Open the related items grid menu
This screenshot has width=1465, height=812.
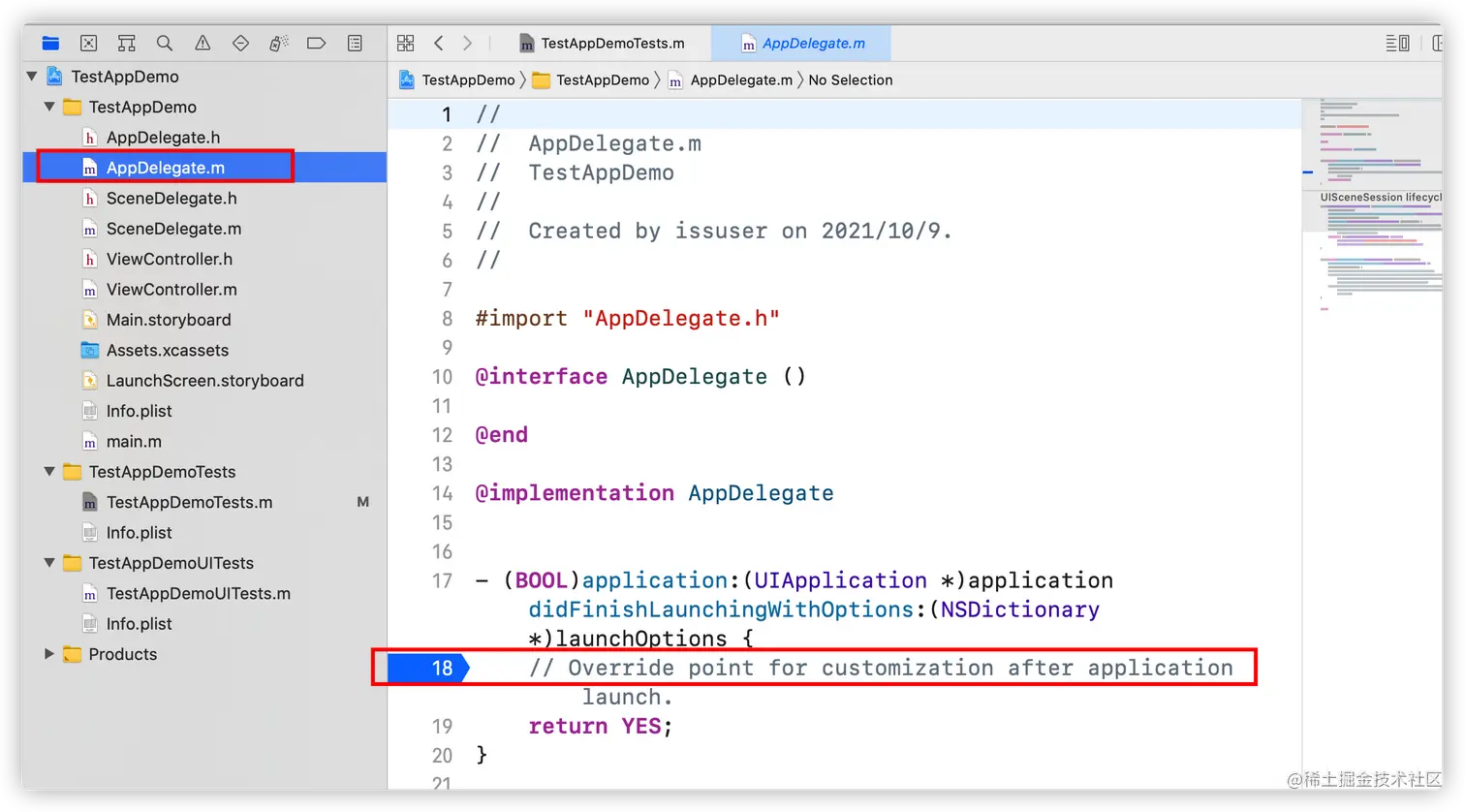(405, 43)
